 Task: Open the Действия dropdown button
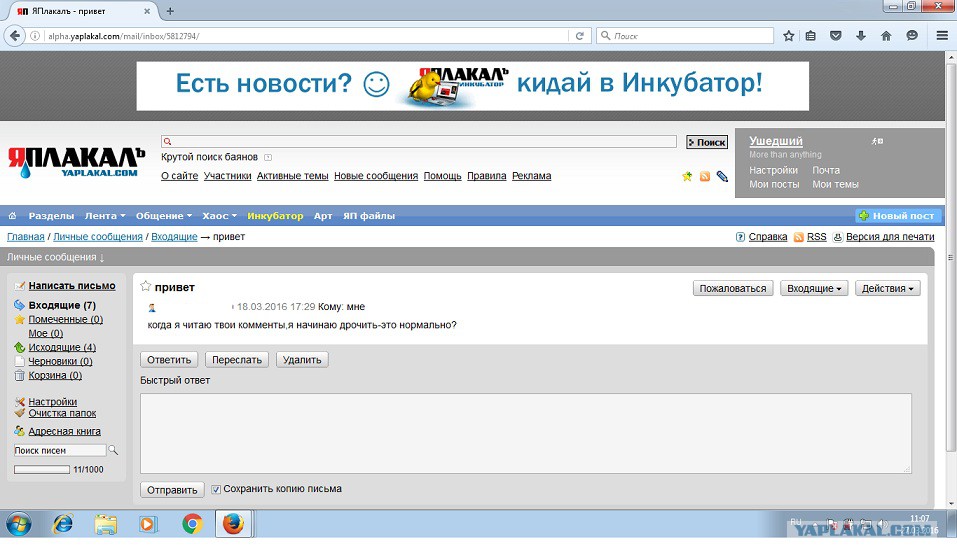(x=887, y=289)
